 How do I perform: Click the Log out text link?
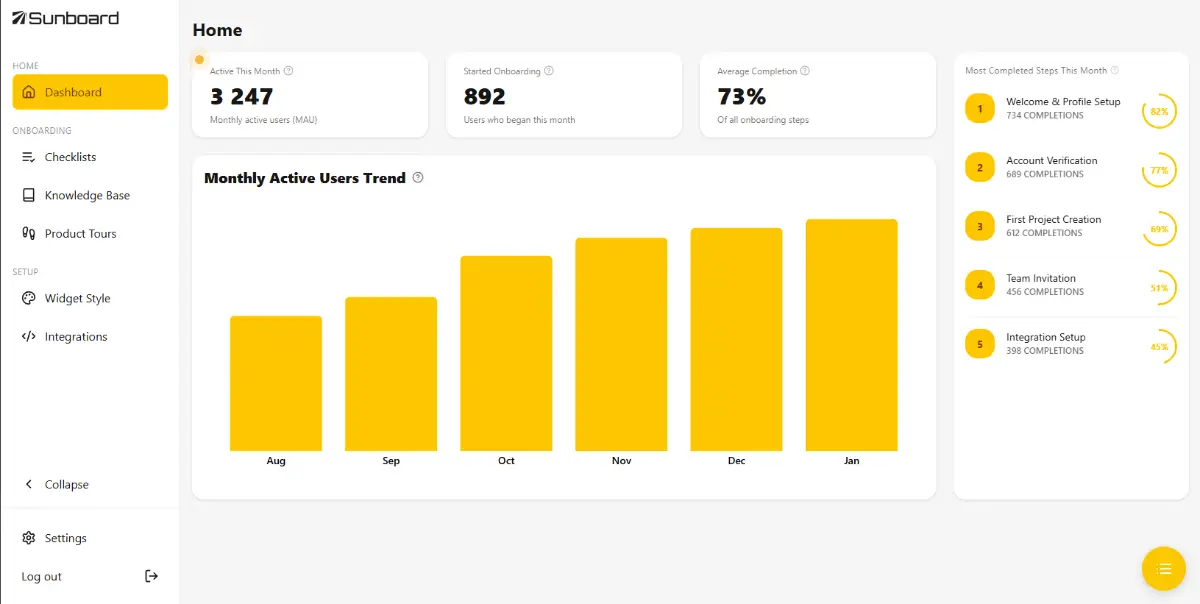pyautogui.click(x=41, y=577)
